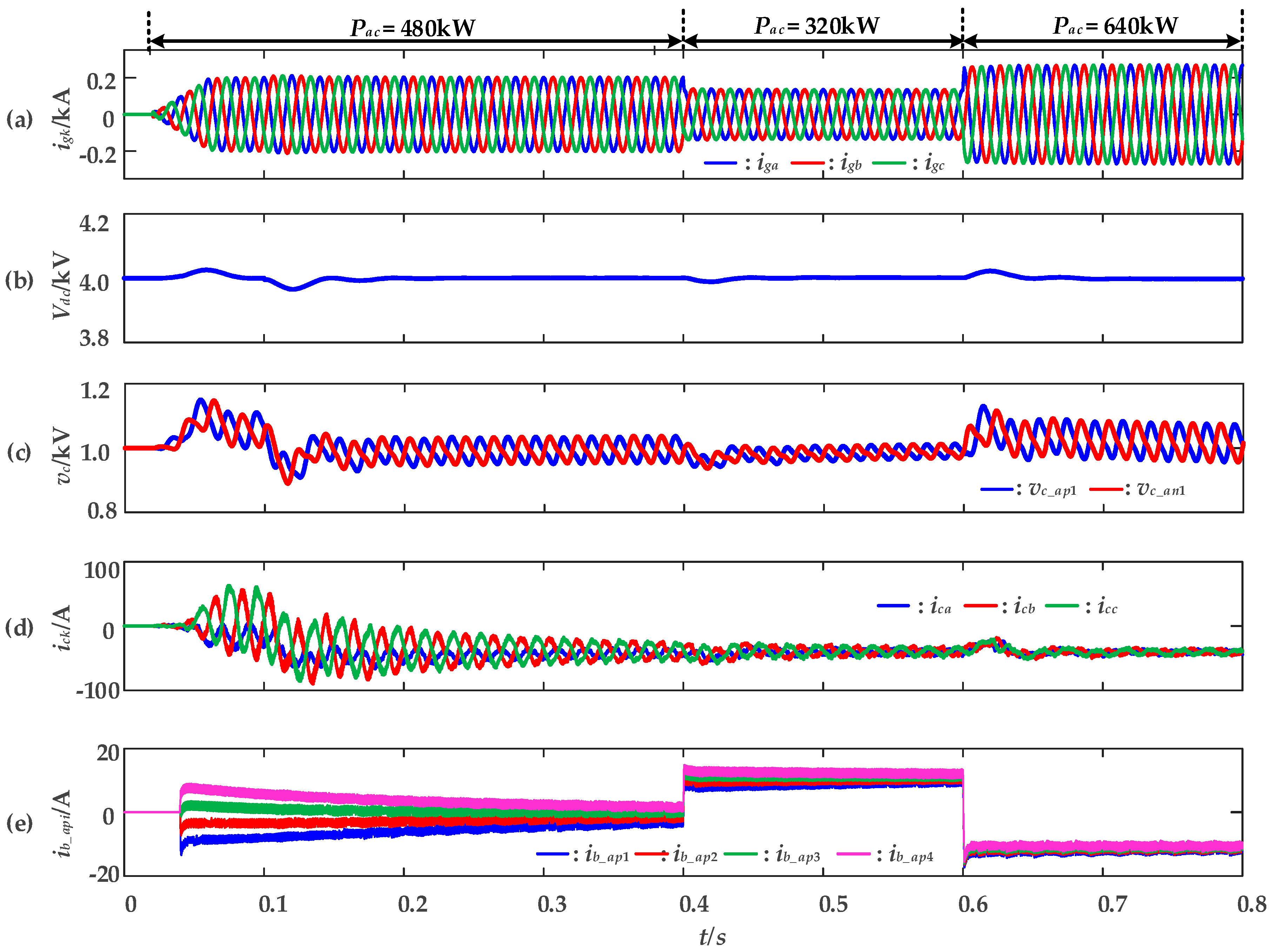
Task: Click the 4.2 tick in plot (b)
Action: pos(94,224)
